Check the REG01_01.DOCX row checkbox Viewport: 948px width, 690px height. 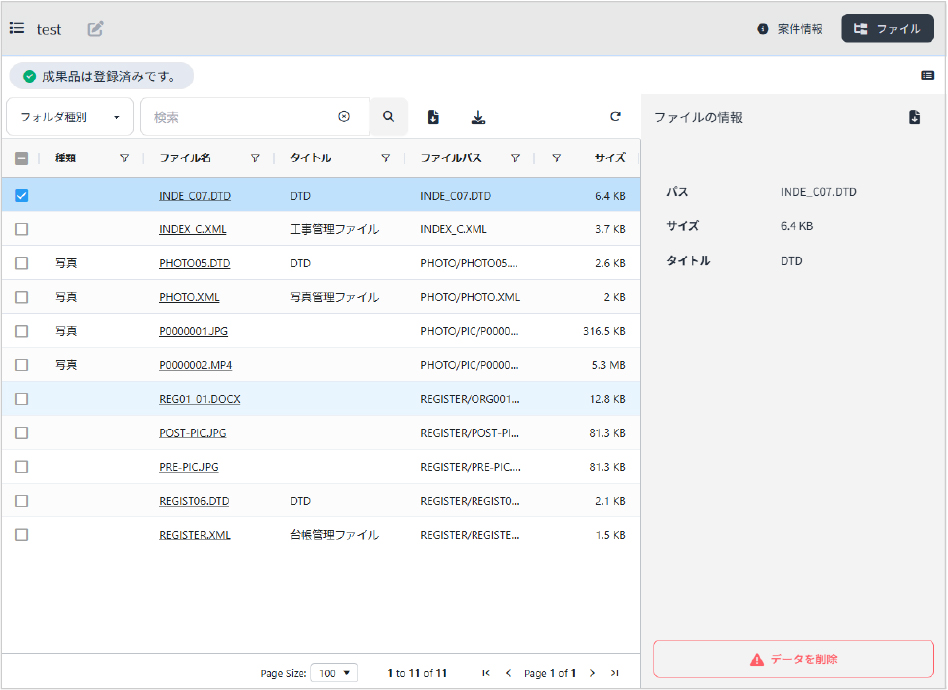pos(21,399)
